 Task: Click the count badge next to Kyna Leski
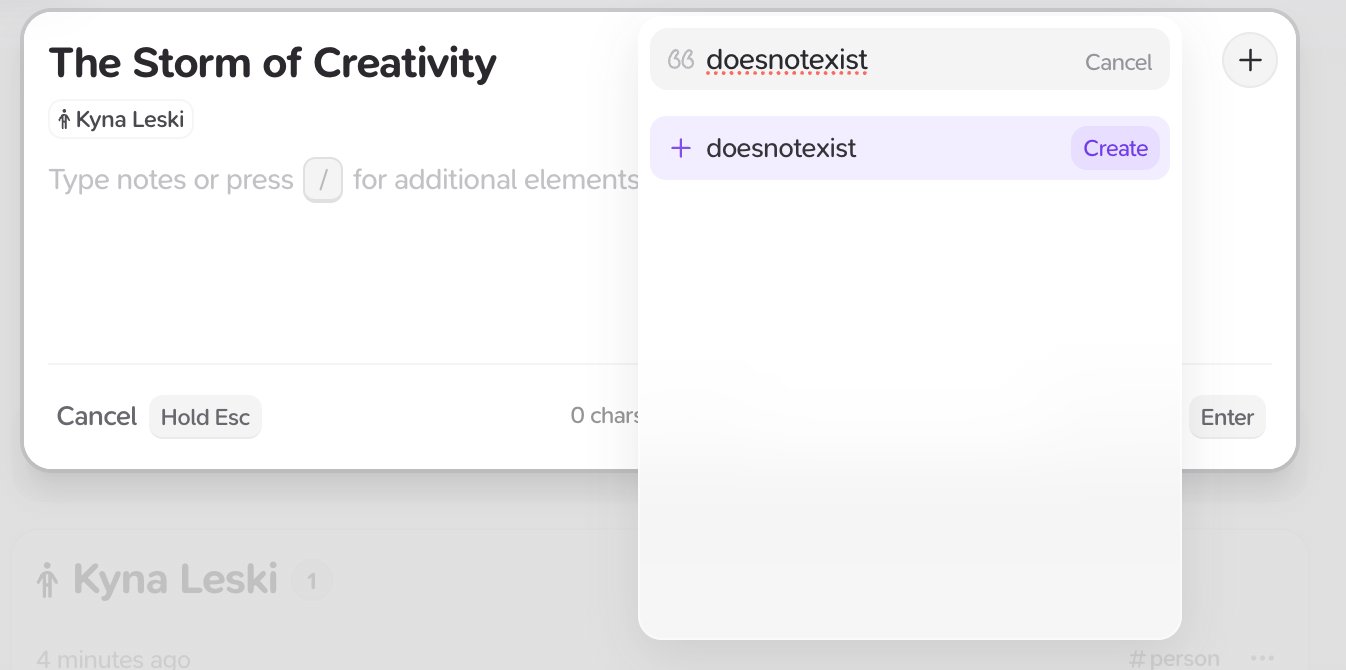tap(311, 580)
